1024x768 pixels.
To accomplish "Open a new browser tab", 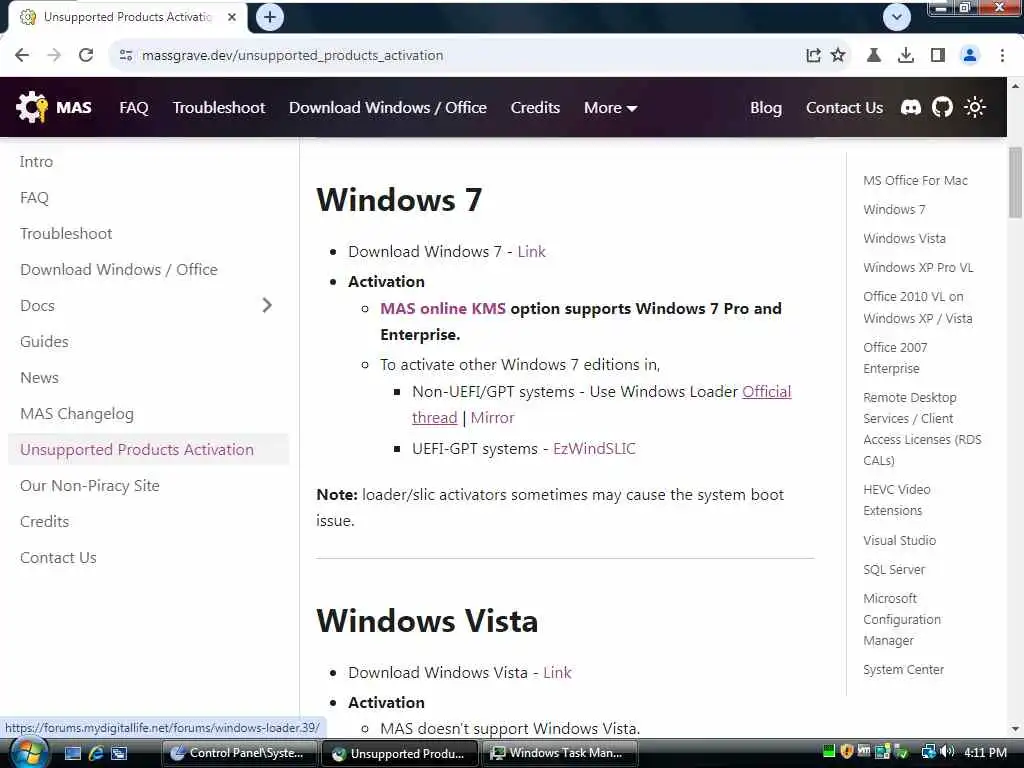I will coord(270,17).
